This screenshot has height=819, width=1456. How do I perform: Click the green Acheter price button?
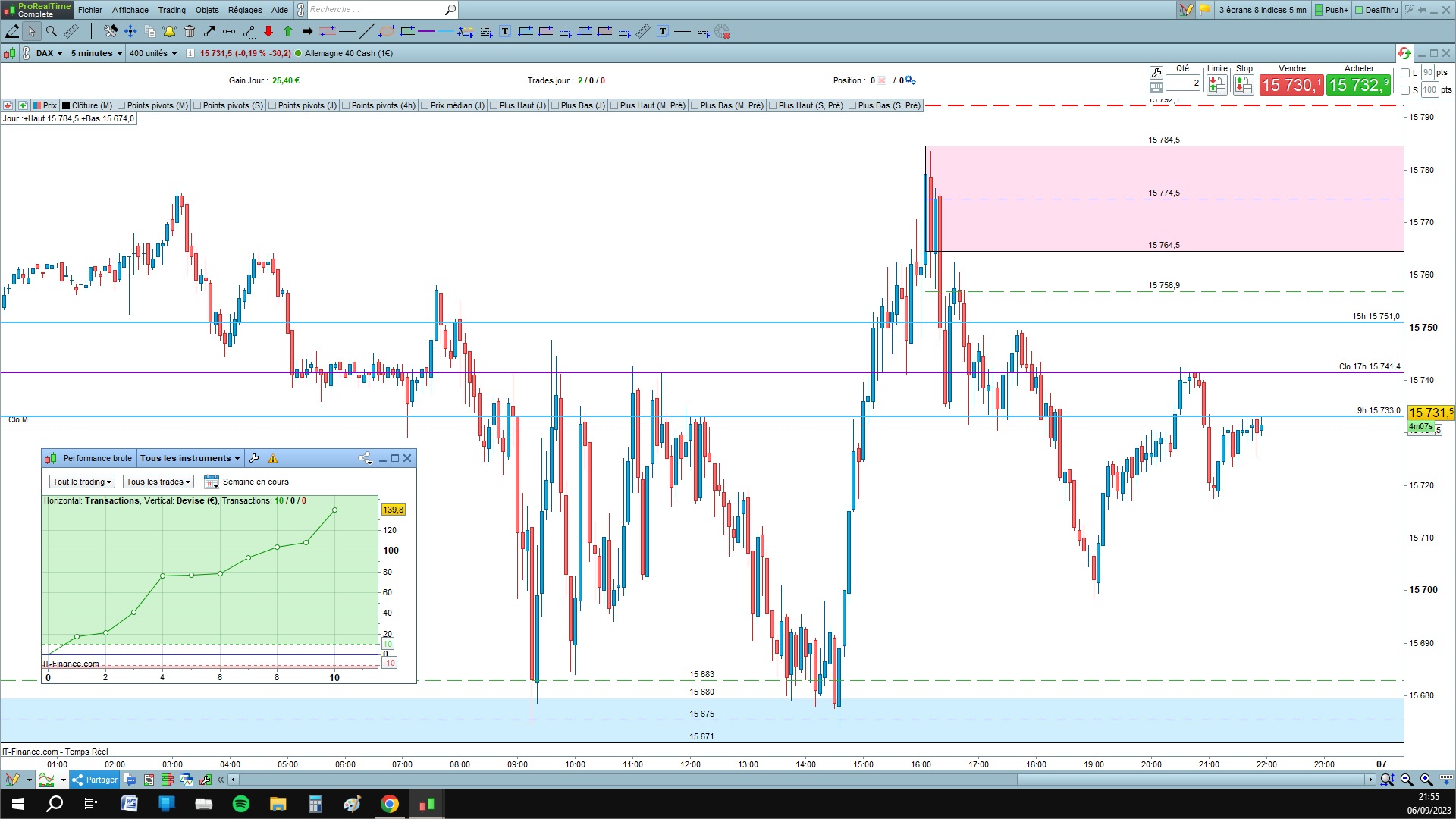click(1358, 85)
